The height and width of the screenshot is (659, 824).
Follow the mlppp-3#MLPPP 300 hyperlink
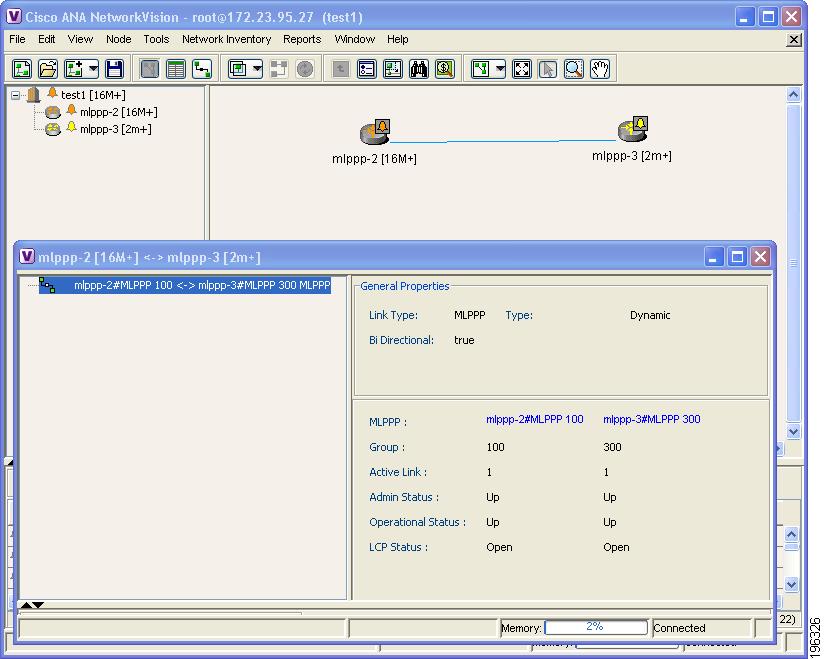click(x=652, y=419)
